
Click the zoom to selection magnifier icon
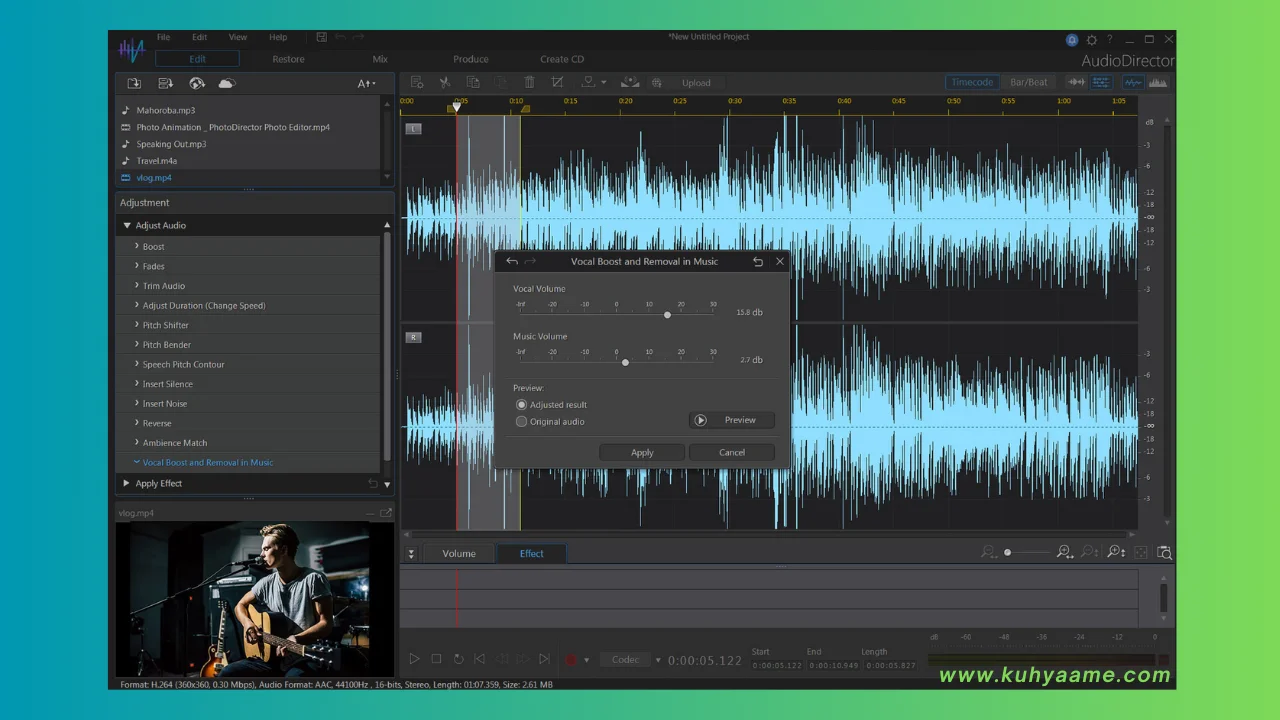pos(1164,552)
